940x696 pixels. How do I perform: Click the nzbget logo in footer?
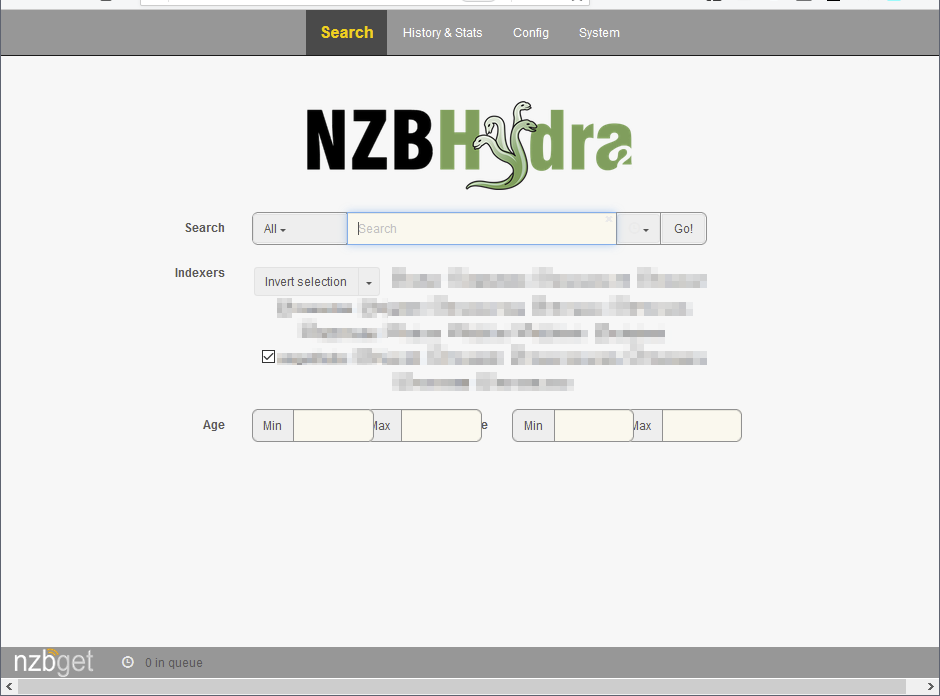click(x=53, y=662)
